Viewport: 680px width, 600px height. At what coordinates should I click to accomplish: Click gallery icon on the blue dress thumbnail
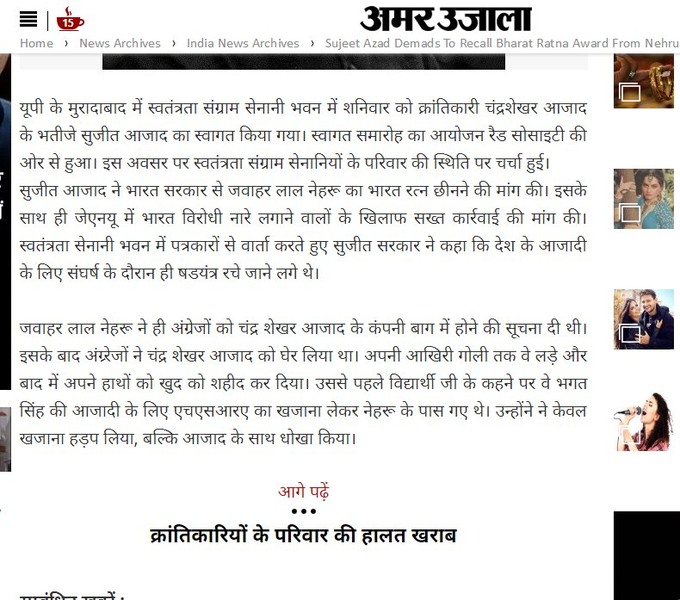[x=630, y=212]
